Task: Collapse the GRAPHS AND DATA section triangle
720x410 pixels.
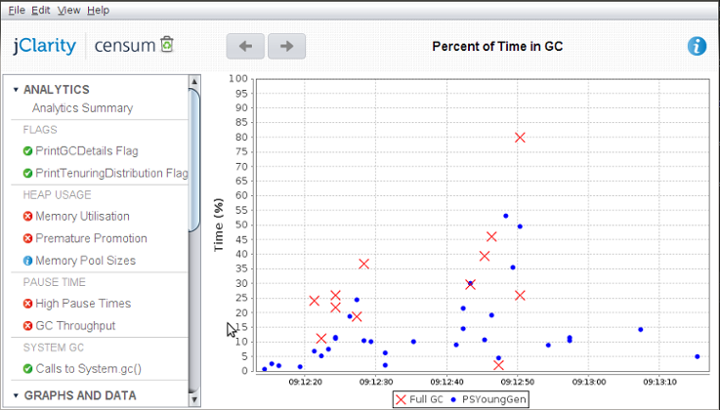Action: (x=16, y=395)
